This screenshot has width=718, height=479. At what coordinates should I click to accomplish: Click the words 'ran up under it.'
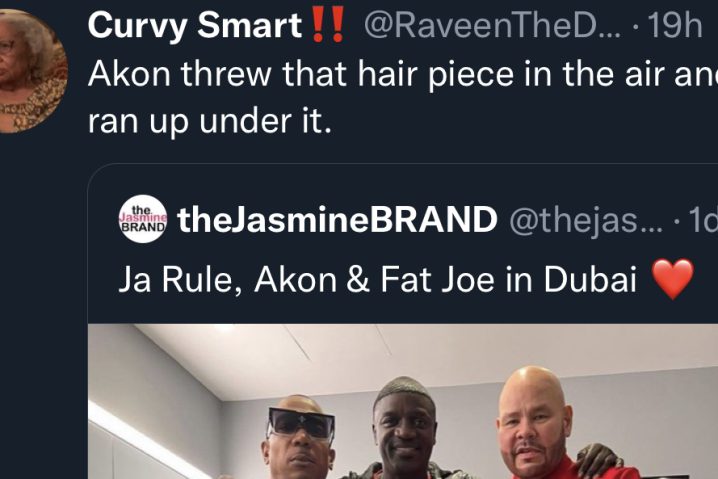coord(209,121)
